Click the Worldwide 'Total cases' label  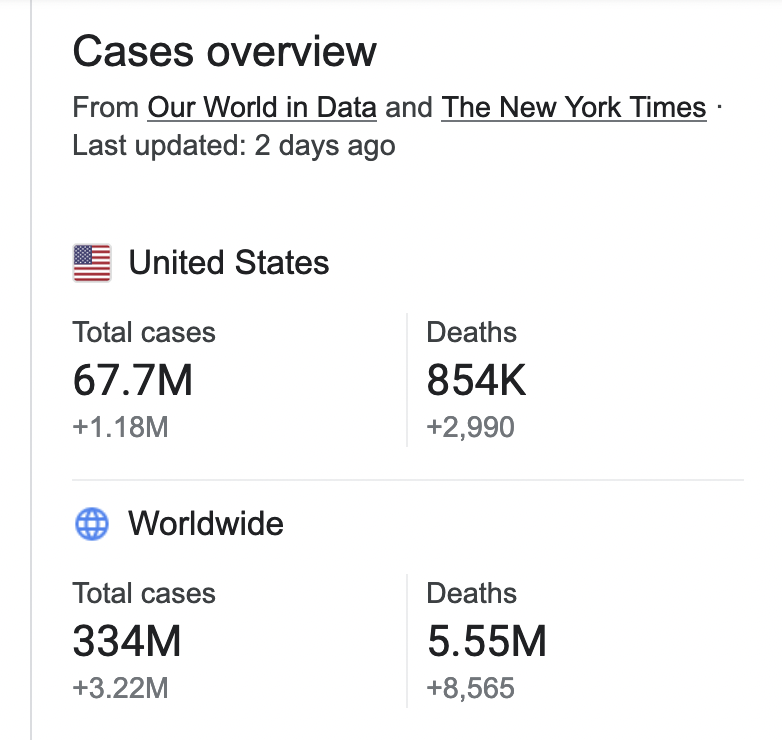coord(144,593)
